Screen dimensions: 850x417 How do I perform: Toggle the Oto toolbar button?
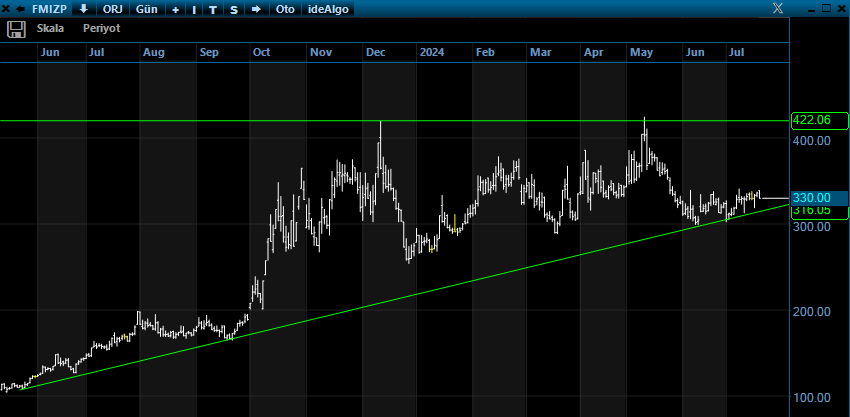pos(285,9)
